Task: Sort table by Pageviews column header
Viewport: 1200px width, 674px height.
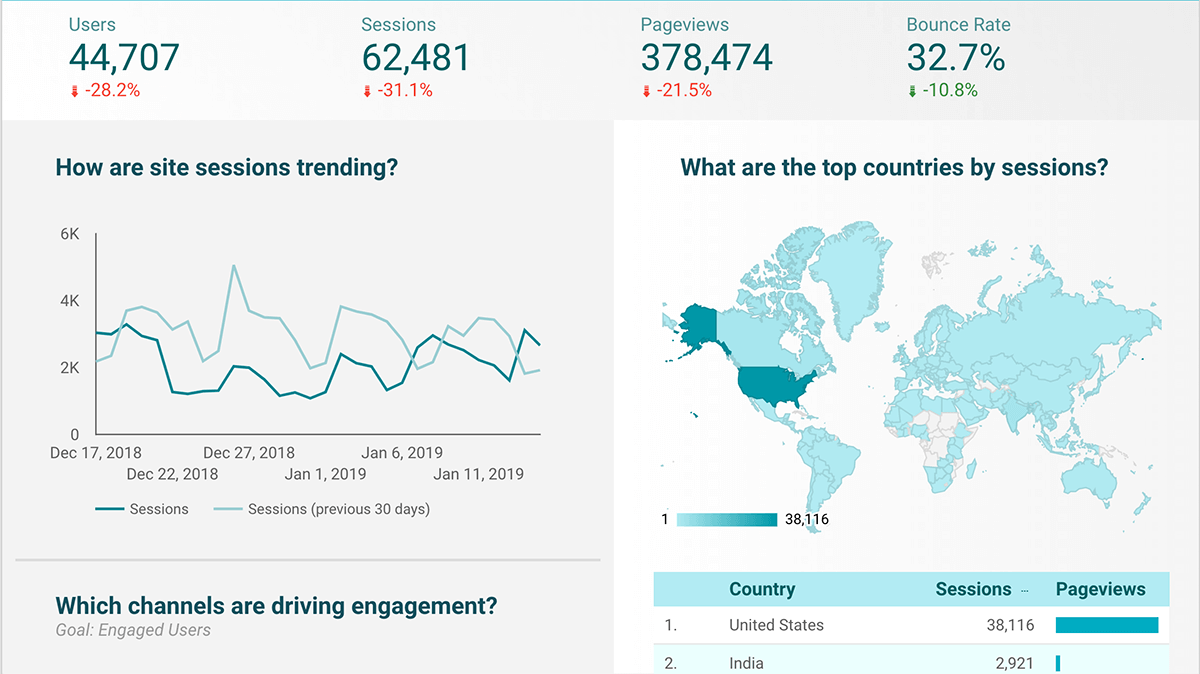Action: [x=1100, y=590]
